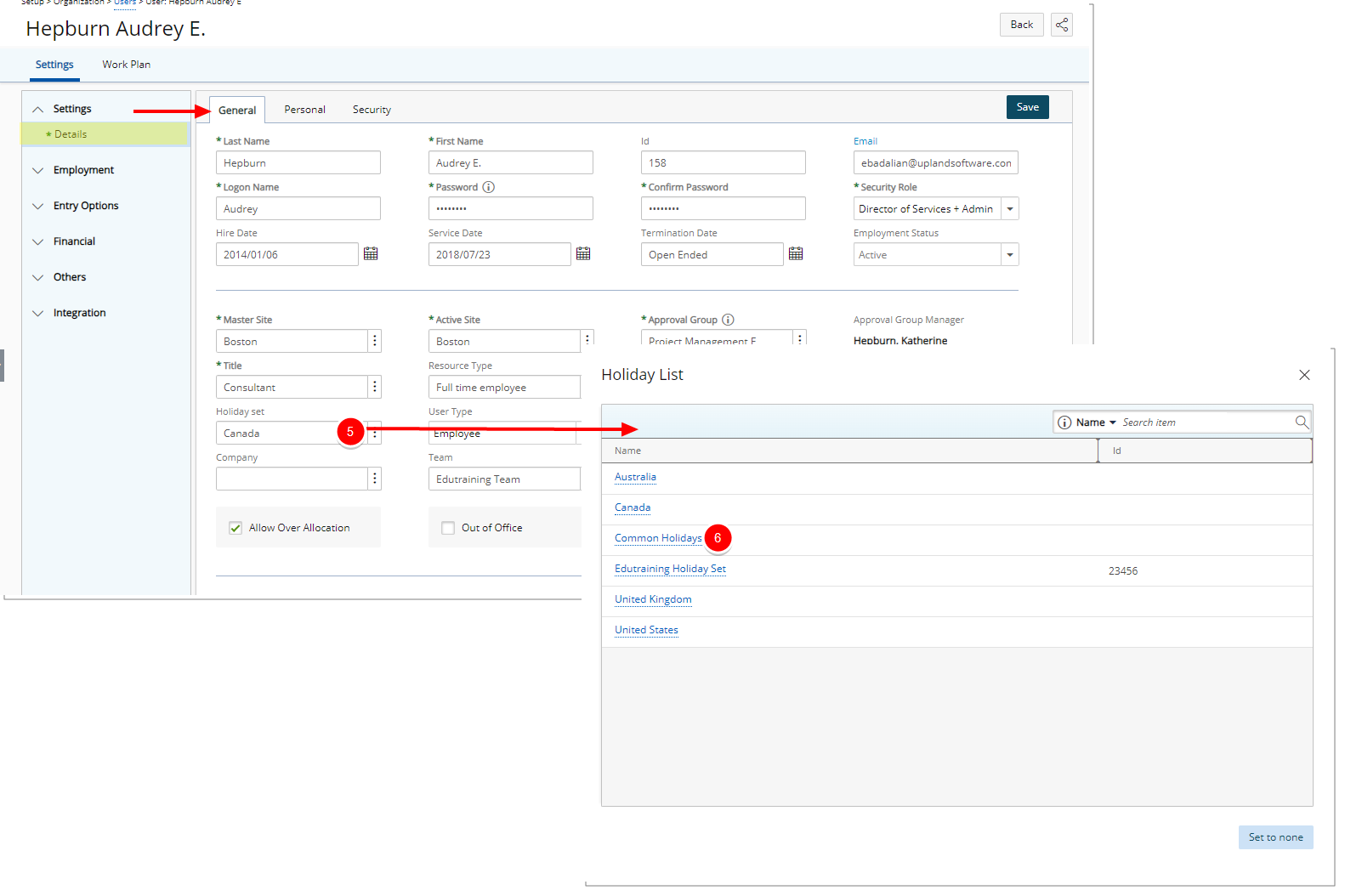1345x896 pixels.
Task: Click the Approval Group info icon
Action: pos(728,320)
